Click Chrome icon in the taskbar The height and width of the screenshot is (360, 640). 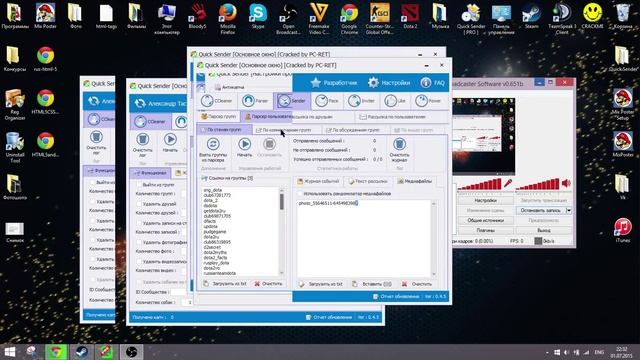click(56, 352)
